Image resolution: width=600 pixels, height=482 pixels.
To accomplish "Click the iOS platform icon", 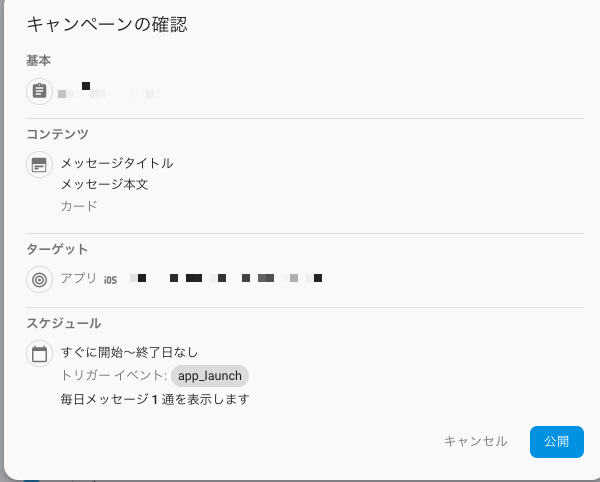I will click(110, 280).
